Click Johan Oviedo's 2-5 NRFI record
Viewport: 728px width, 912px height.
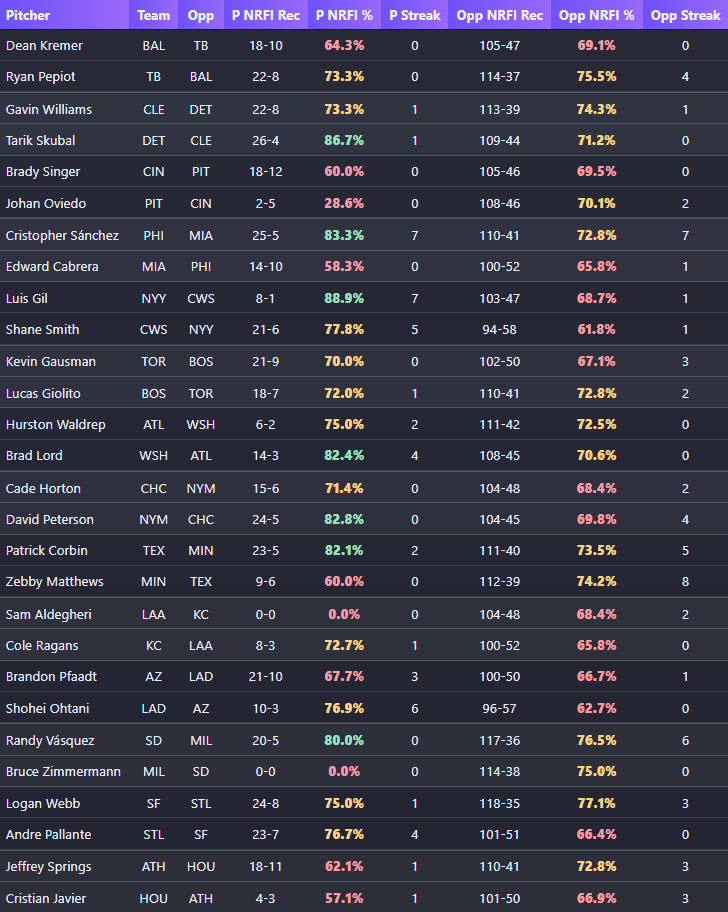[x=266, y=204]
